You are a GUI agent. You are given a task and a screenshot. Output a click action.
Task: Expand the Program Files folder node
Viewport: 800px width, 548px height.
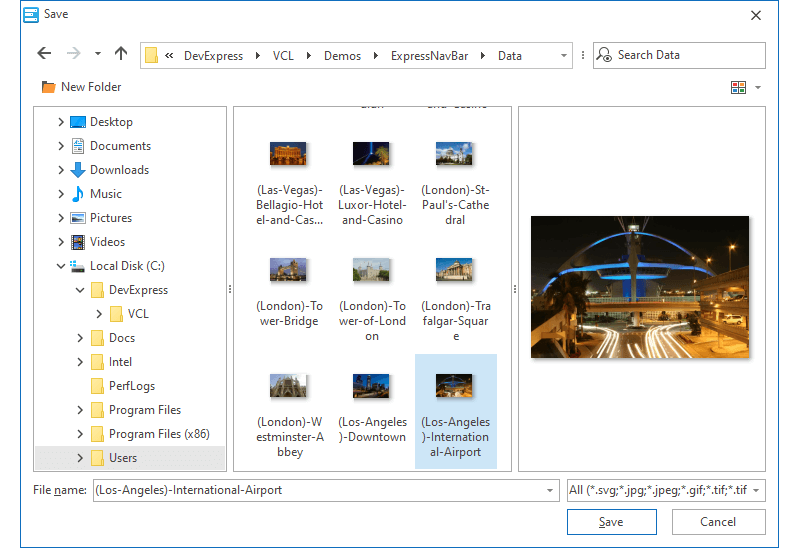coord(80,410)
